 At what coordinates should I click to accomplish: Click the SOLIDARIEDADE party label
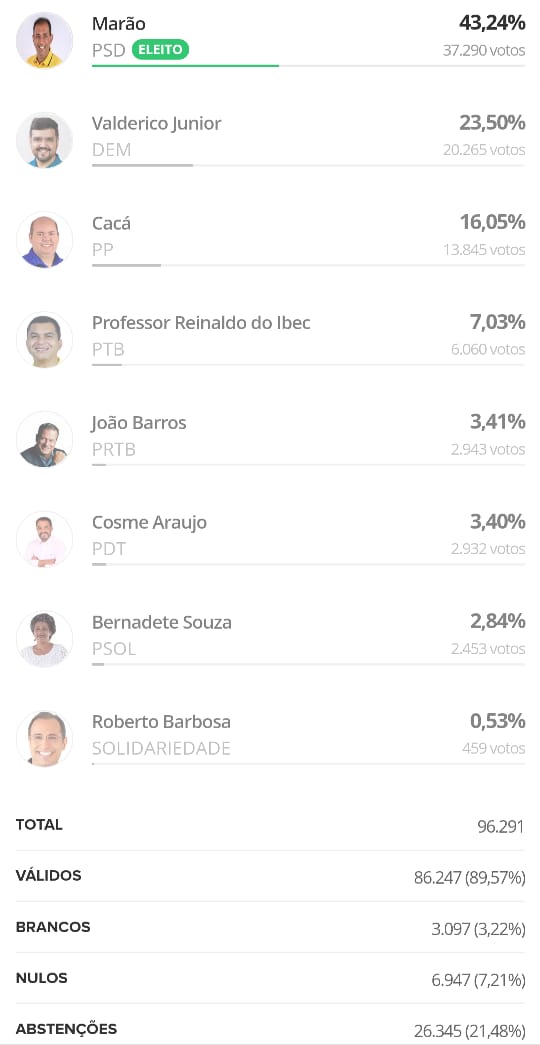[x=161, y=748]
